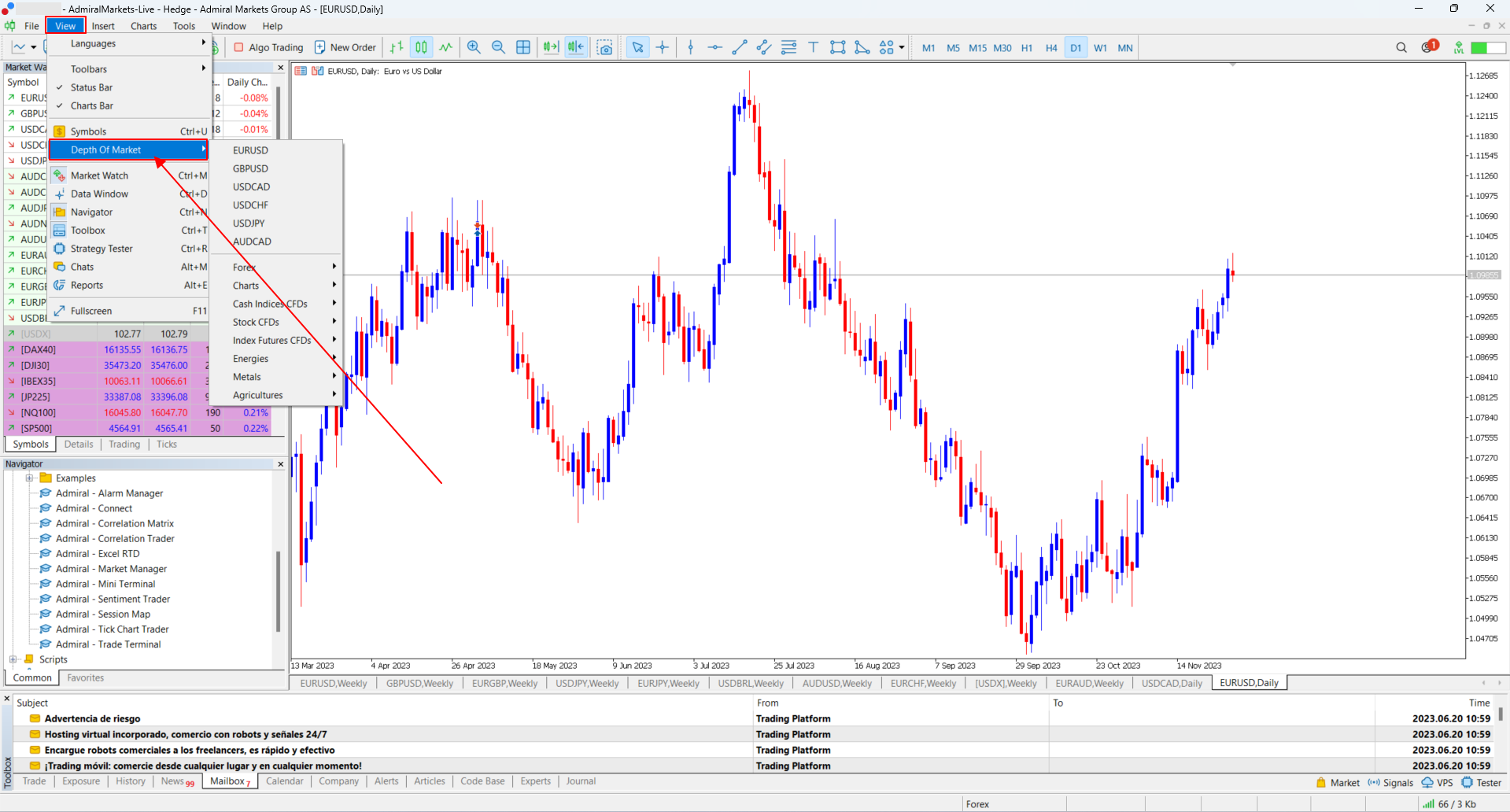
Task: Expand the Scripts folder in Navigator
Action: (x=13, y=659)
